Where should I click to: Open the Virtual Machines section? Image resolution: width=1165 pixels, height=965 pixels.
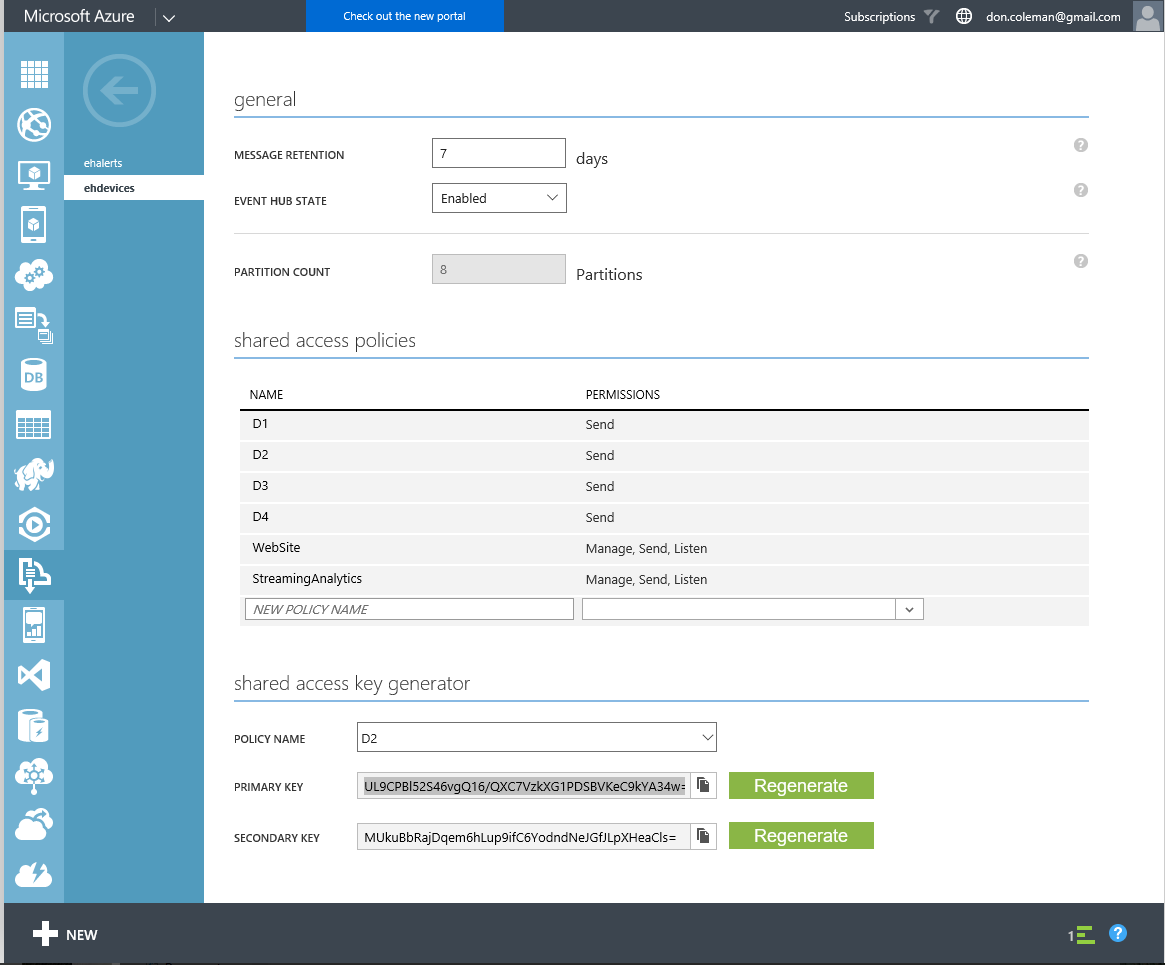[x=34, y=175]
